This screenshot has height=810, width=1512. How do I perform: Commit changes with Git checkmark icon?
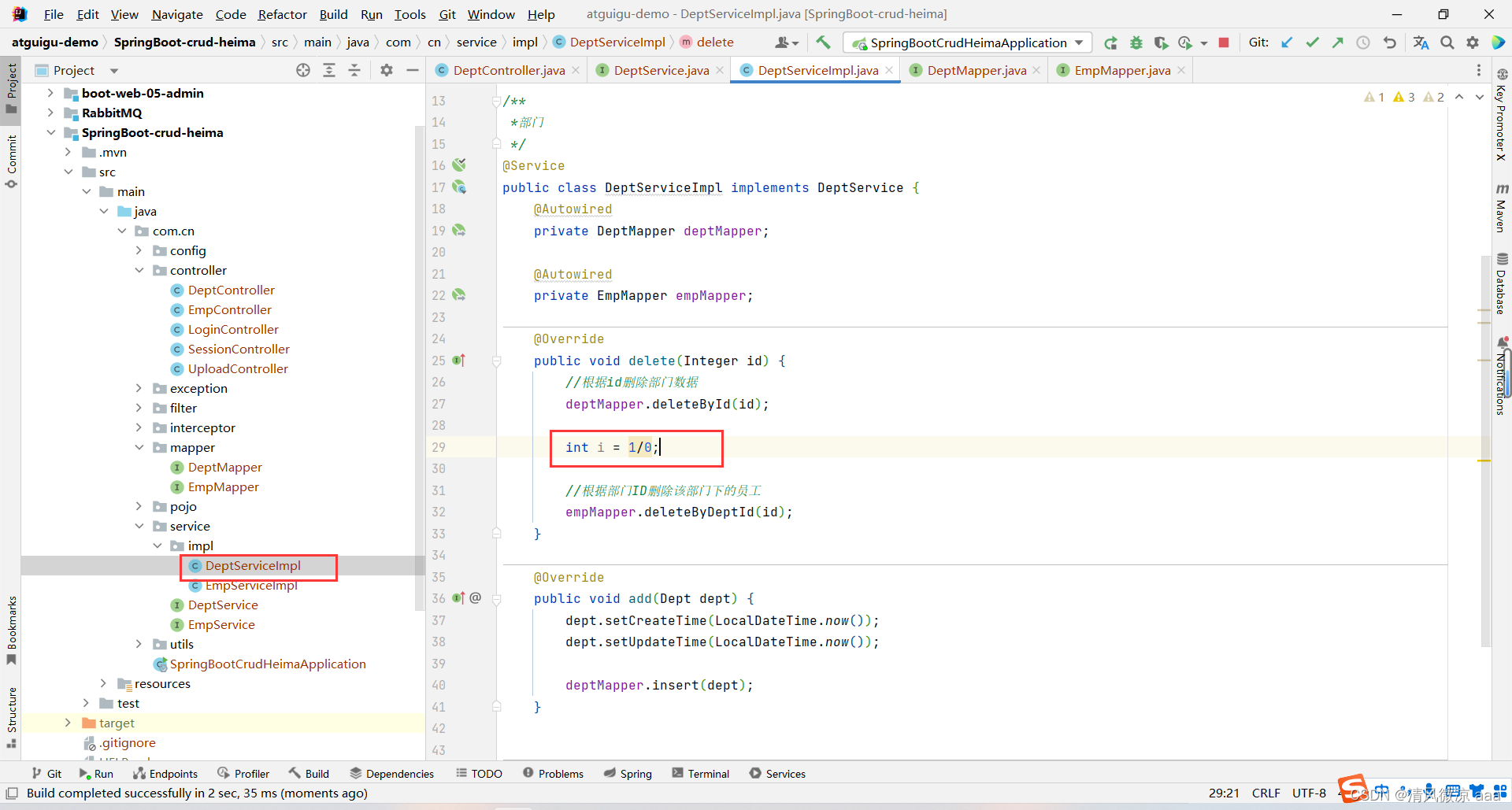point(1312,43)
